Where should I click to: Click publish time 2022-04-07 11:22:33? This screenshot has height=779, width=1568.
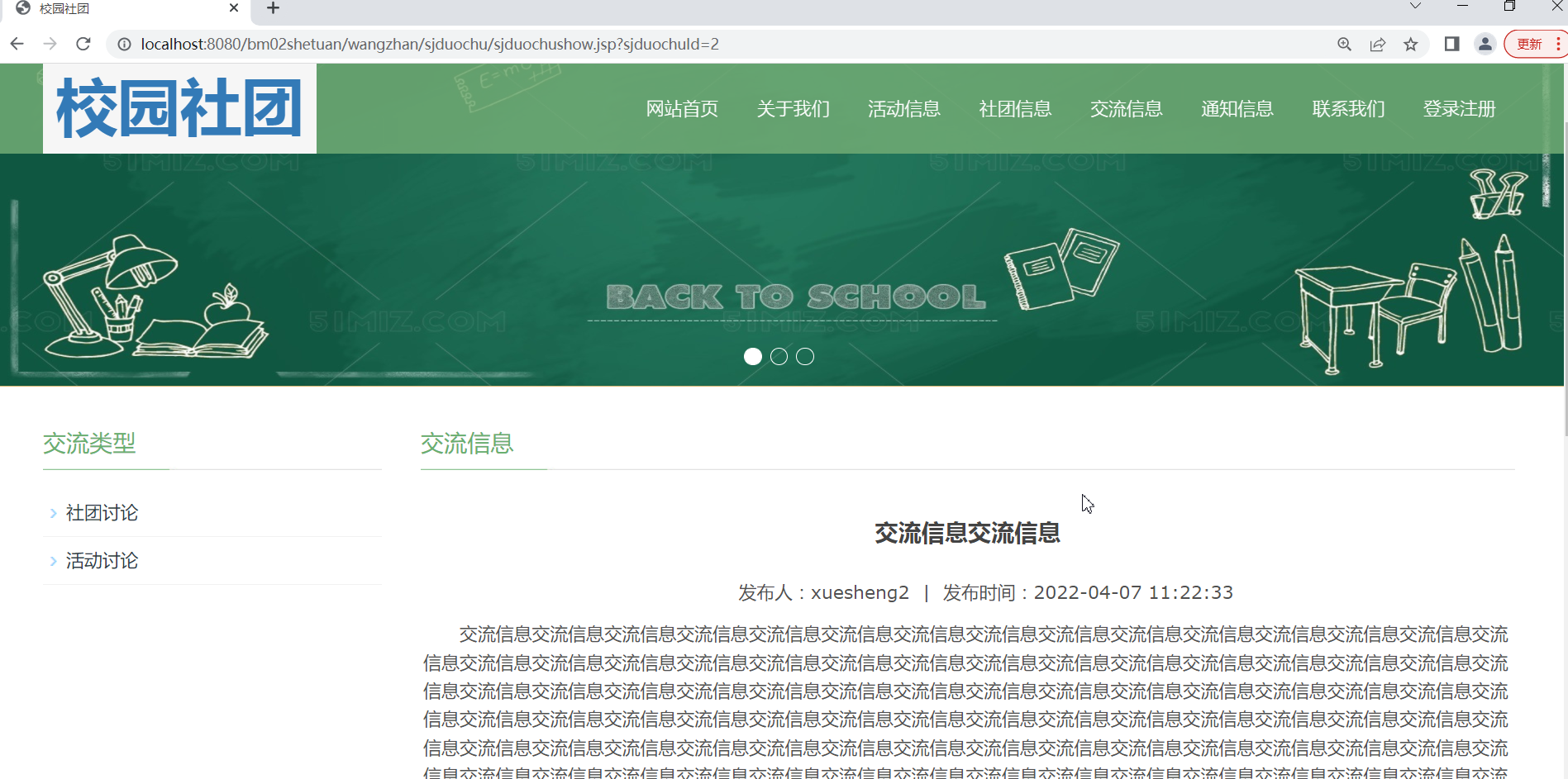pos(1133,593)
